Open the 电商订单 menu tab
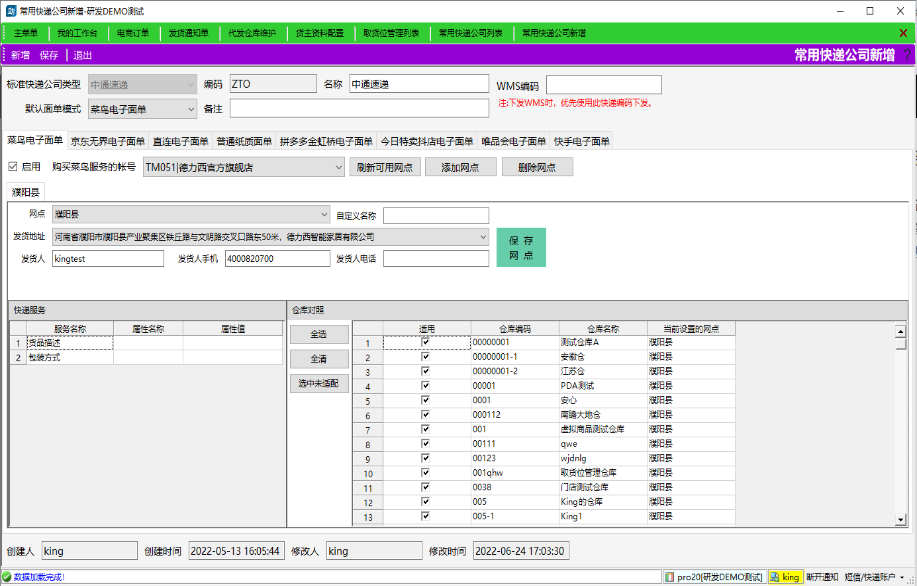The image size is (917, 586). pyautogui.click(x=133, y=33)
